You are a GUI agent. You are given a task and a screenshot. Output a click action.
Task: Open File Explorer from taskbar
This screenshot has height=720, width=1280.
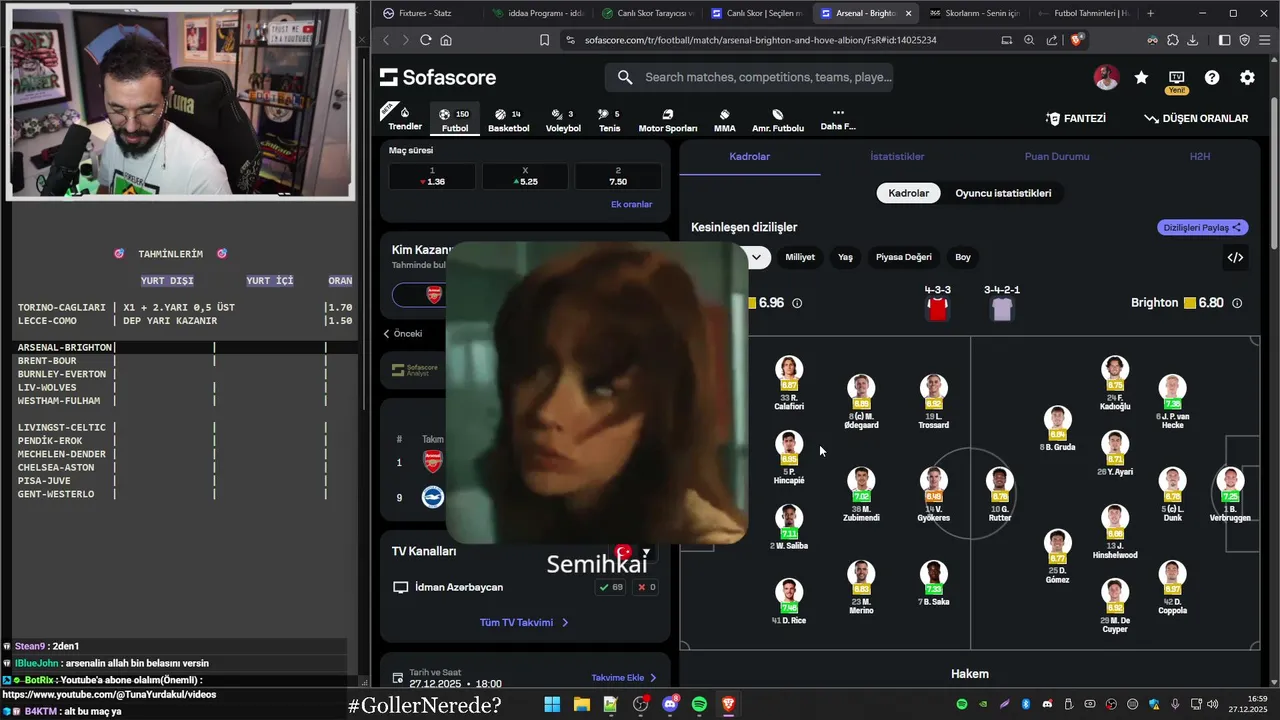click(581, 705)
